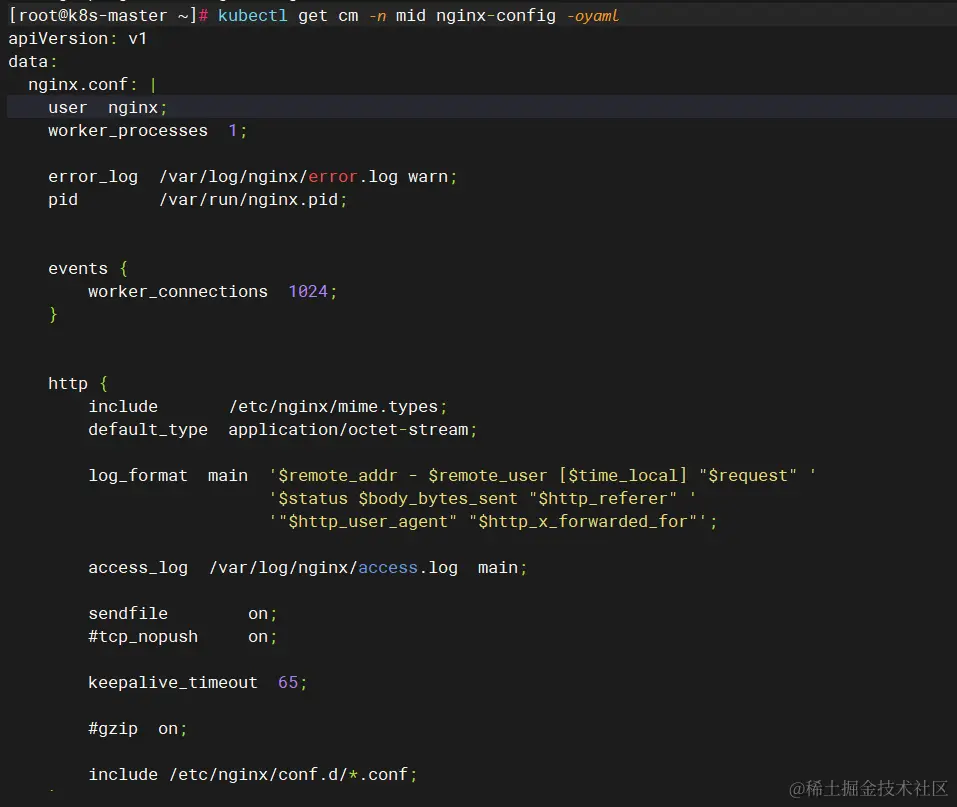957x807 pixels.
Task: Click the value 1024
Action: click(x=308, y=292)
